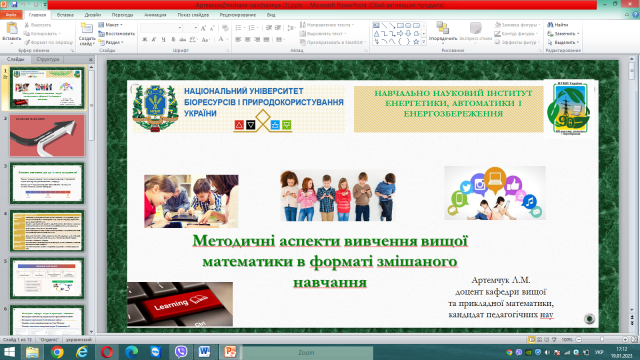Image resolution: width=640 pixels, height=360 pixels.
Task: Open Viber from the taskbar
Action: 180,352
